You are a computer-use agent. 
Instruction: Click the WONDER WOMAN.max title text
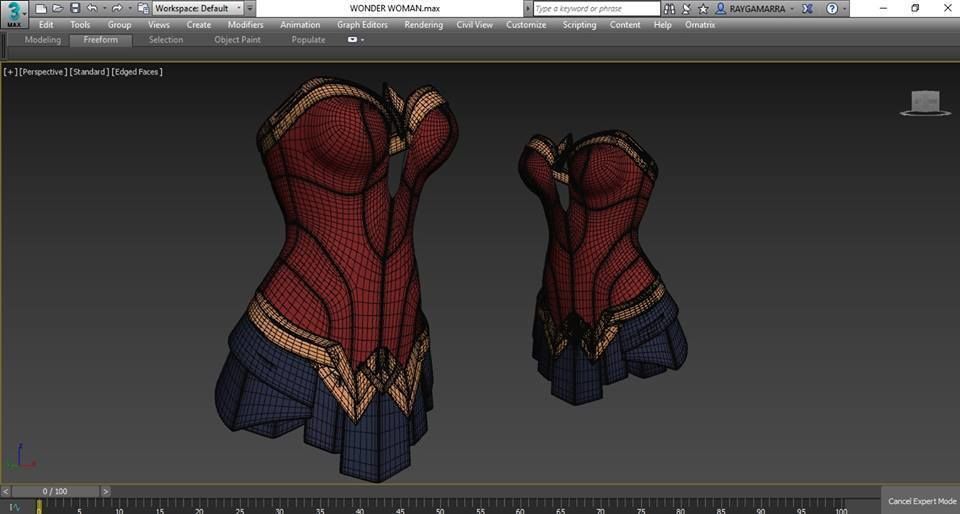(395, 9)
